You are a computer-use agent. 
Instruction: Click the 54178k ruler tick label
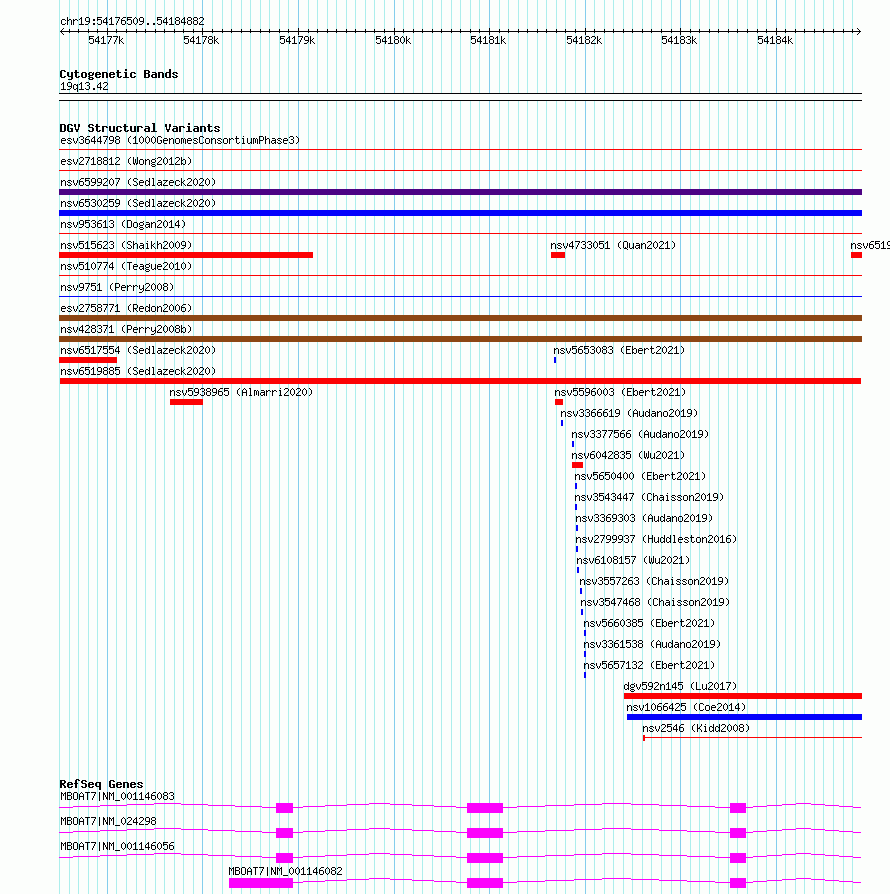201,40
